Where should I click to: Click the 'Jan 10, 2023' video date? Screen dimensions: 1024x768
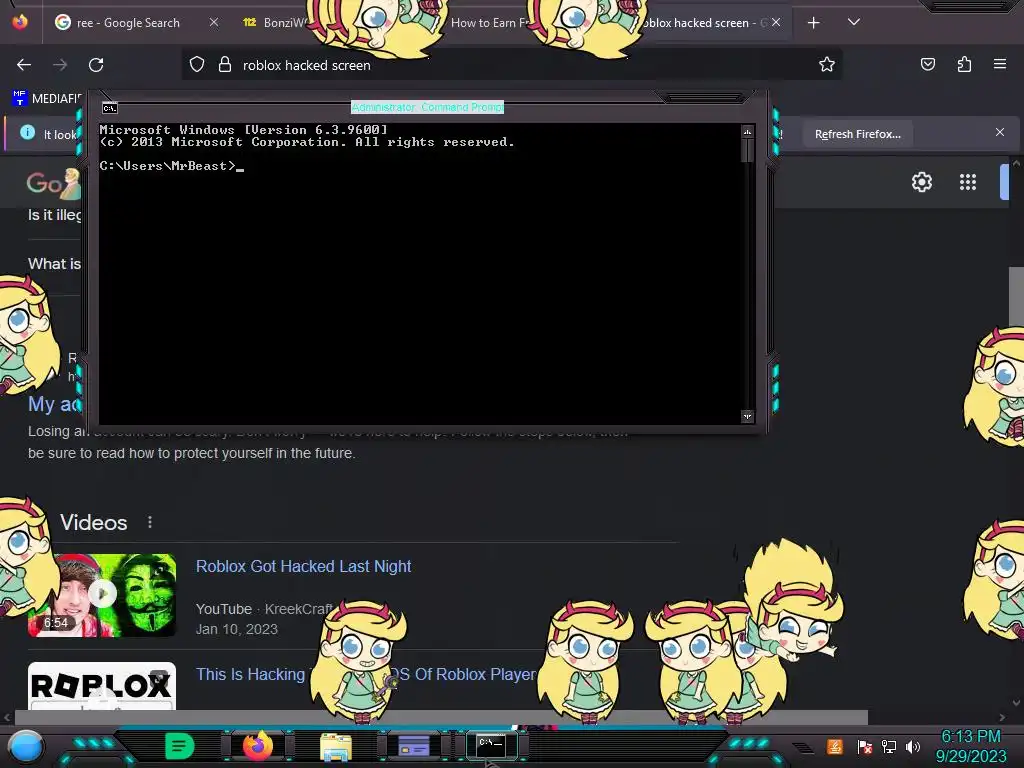point(236,630)
